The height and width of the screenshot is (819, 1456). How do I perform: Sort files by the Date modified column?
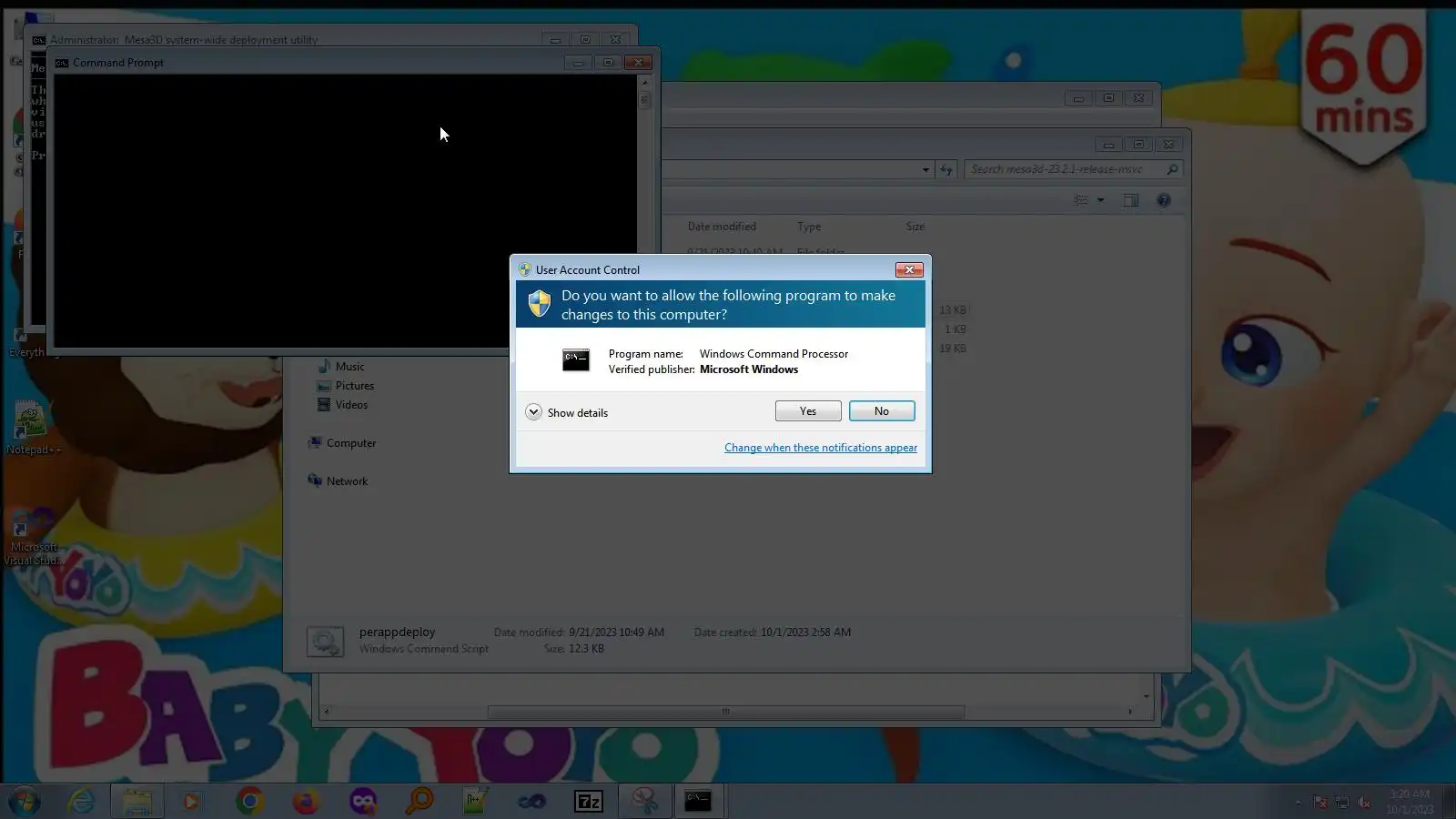722,227
